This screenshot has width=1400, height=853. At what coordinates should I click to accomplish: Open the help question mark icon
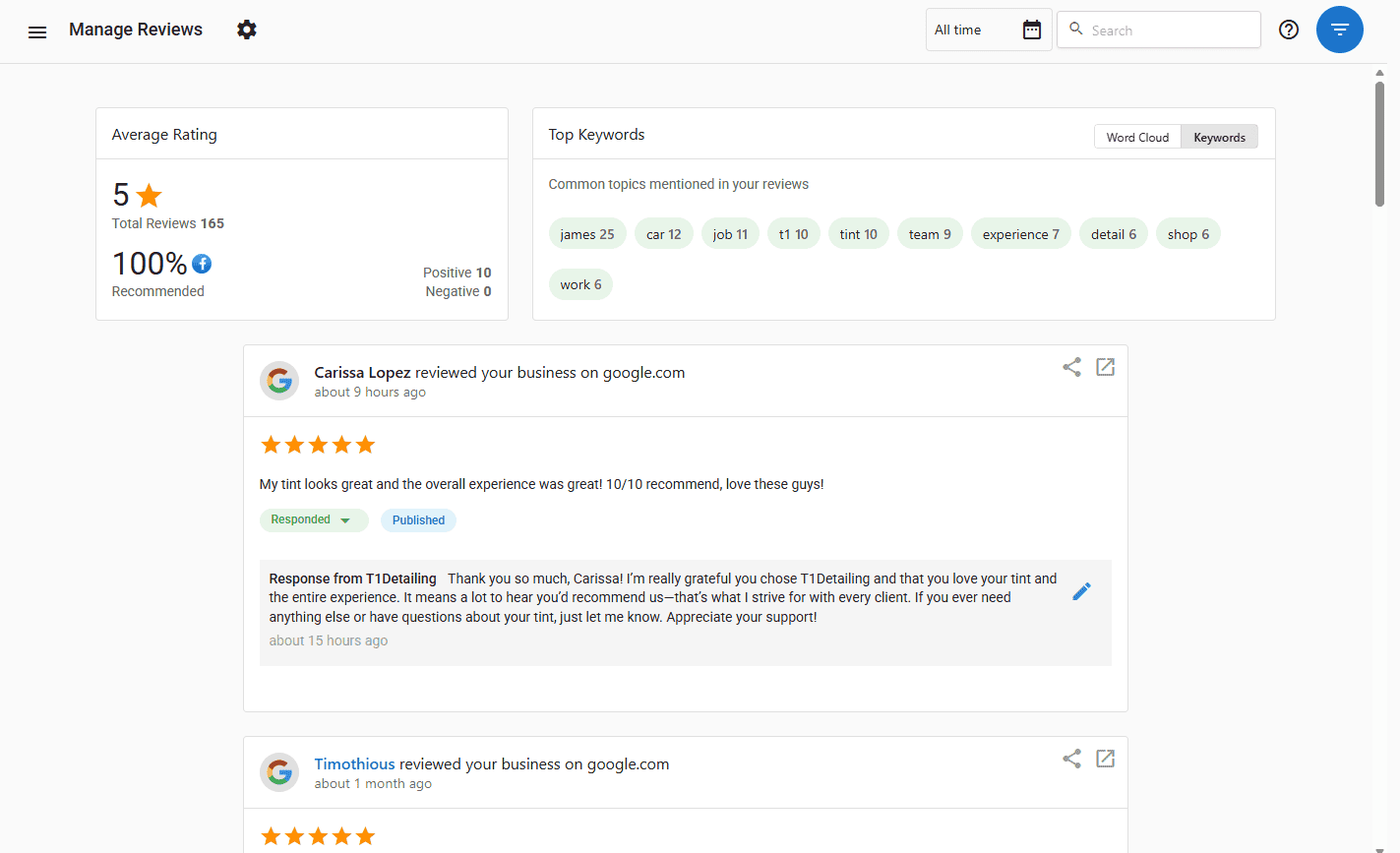coord(1289,30)
